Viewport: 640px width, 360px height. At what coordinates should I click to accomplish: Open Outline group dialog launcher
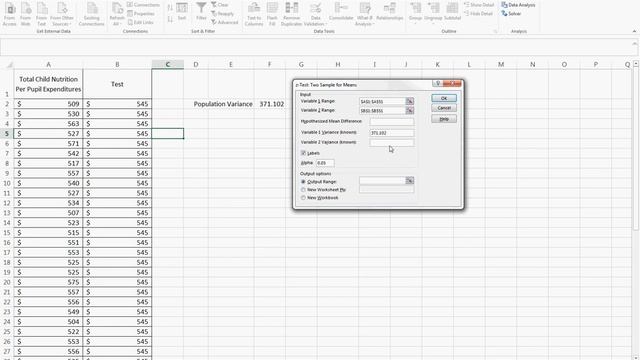click(495, 31)
